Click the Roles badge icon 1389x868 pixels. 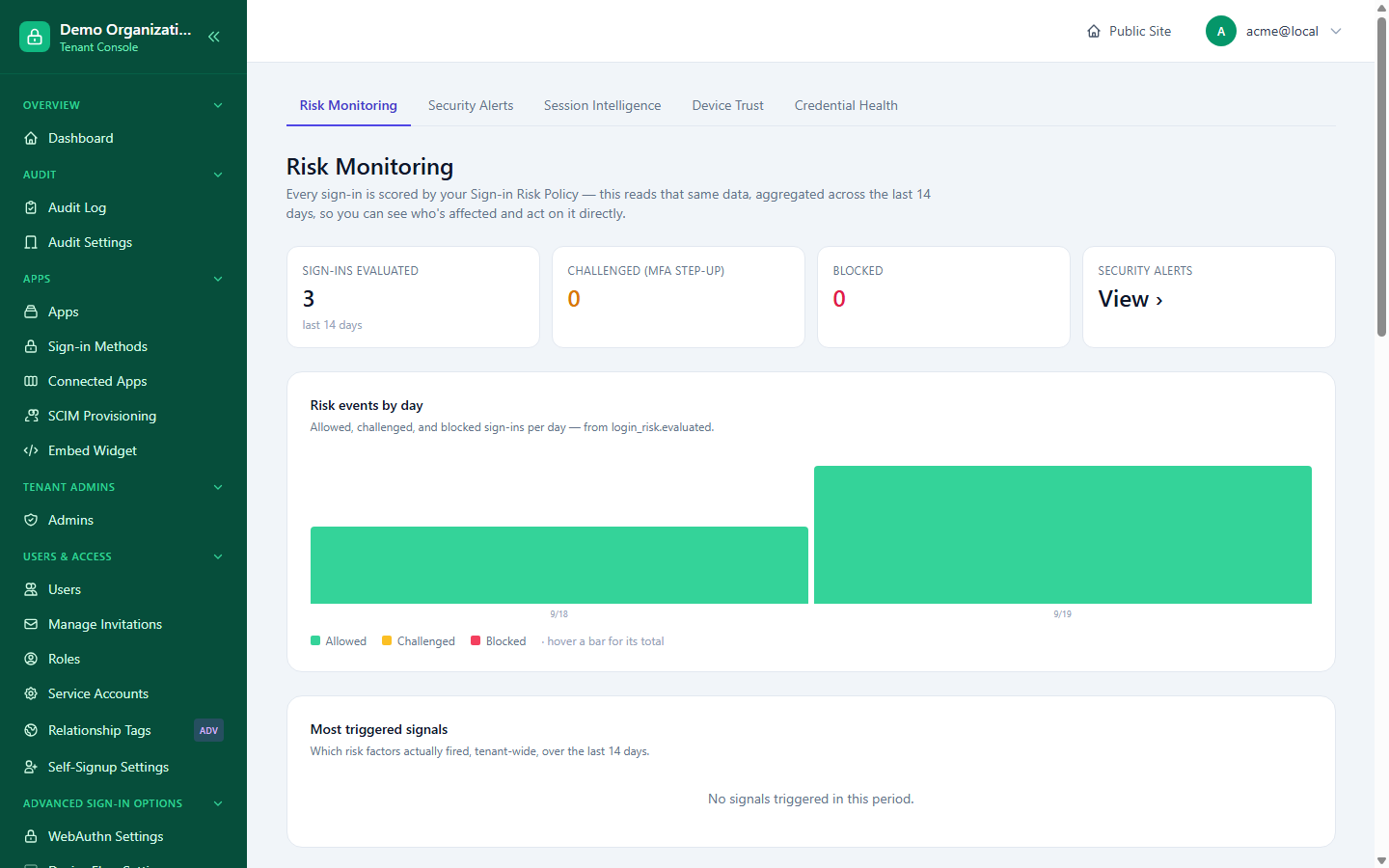pyautogui.click(x=31, y=659)
